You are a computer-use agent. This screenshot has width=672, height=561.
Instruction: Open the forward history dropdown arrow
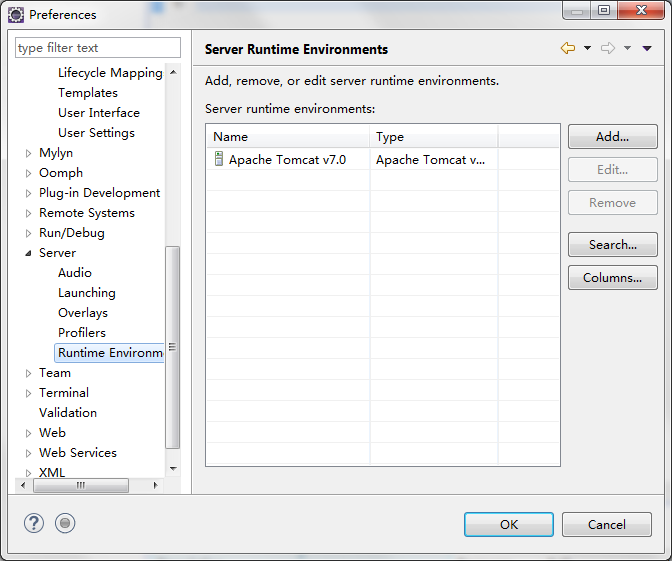click(627, 48)
